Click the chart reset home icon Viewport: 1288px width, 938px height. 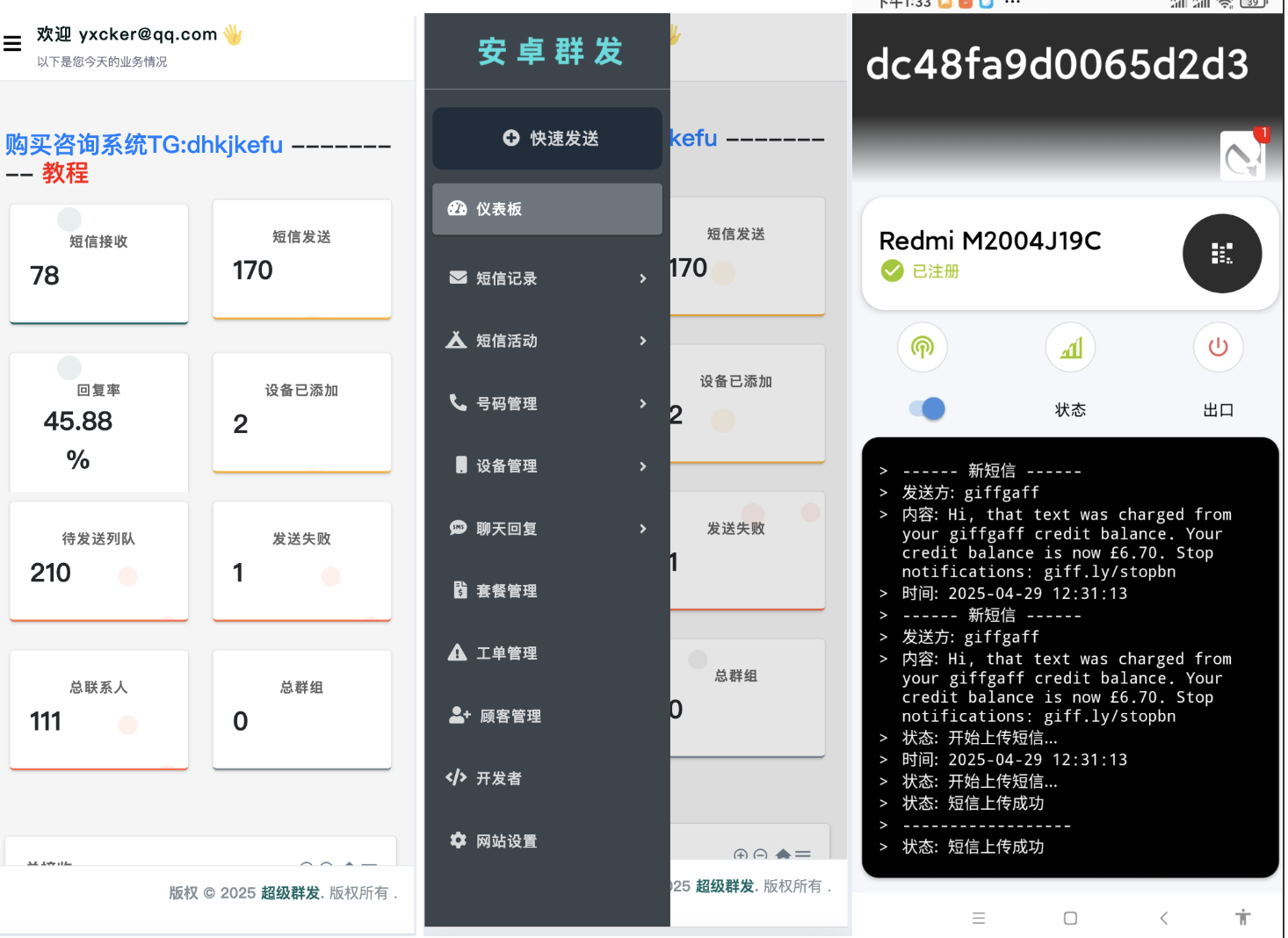click(782, 855)
